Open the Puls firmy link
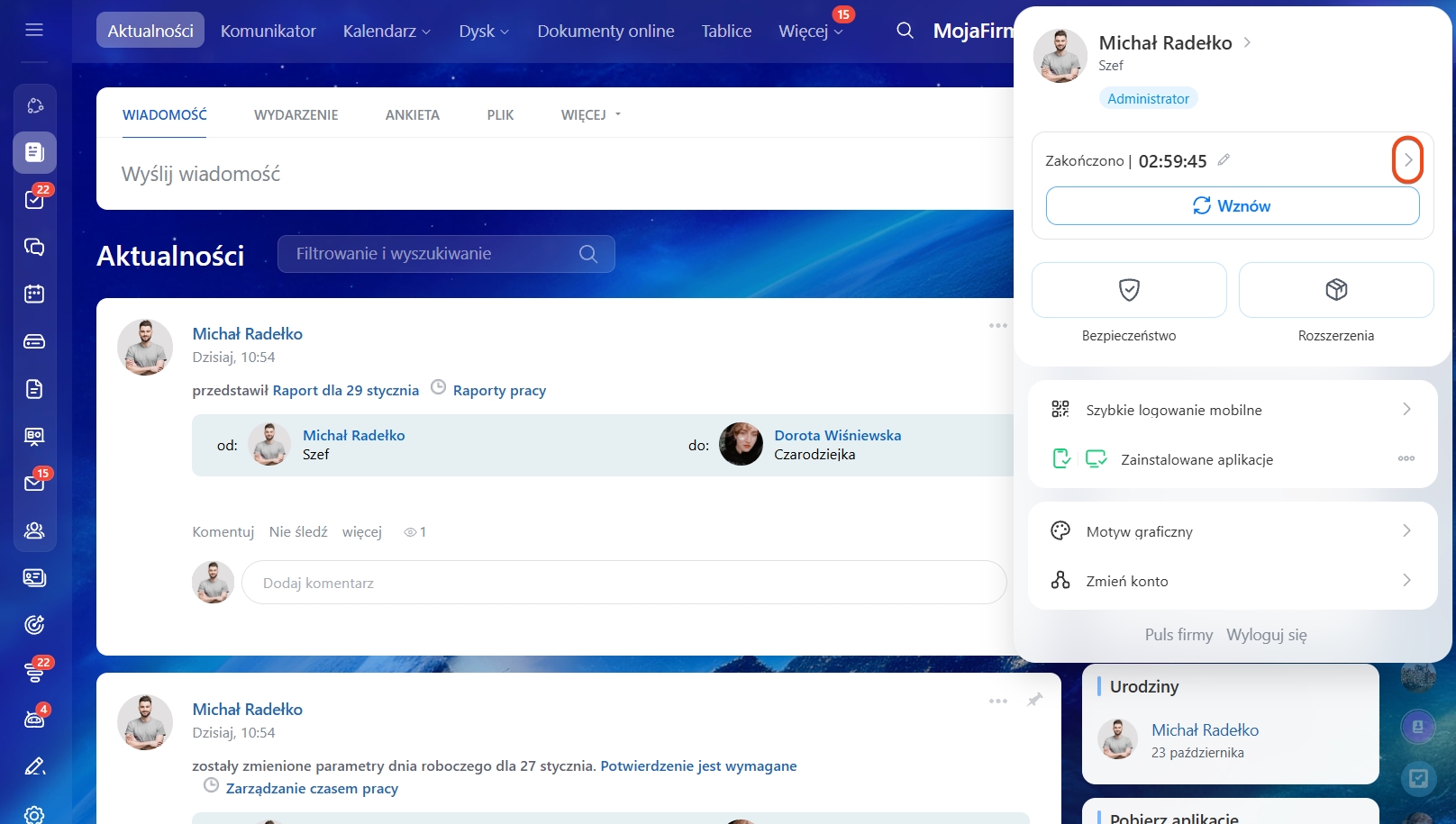Image resolution: width=1456 pixels, height=824 pixels. (x=1178, y=635)
